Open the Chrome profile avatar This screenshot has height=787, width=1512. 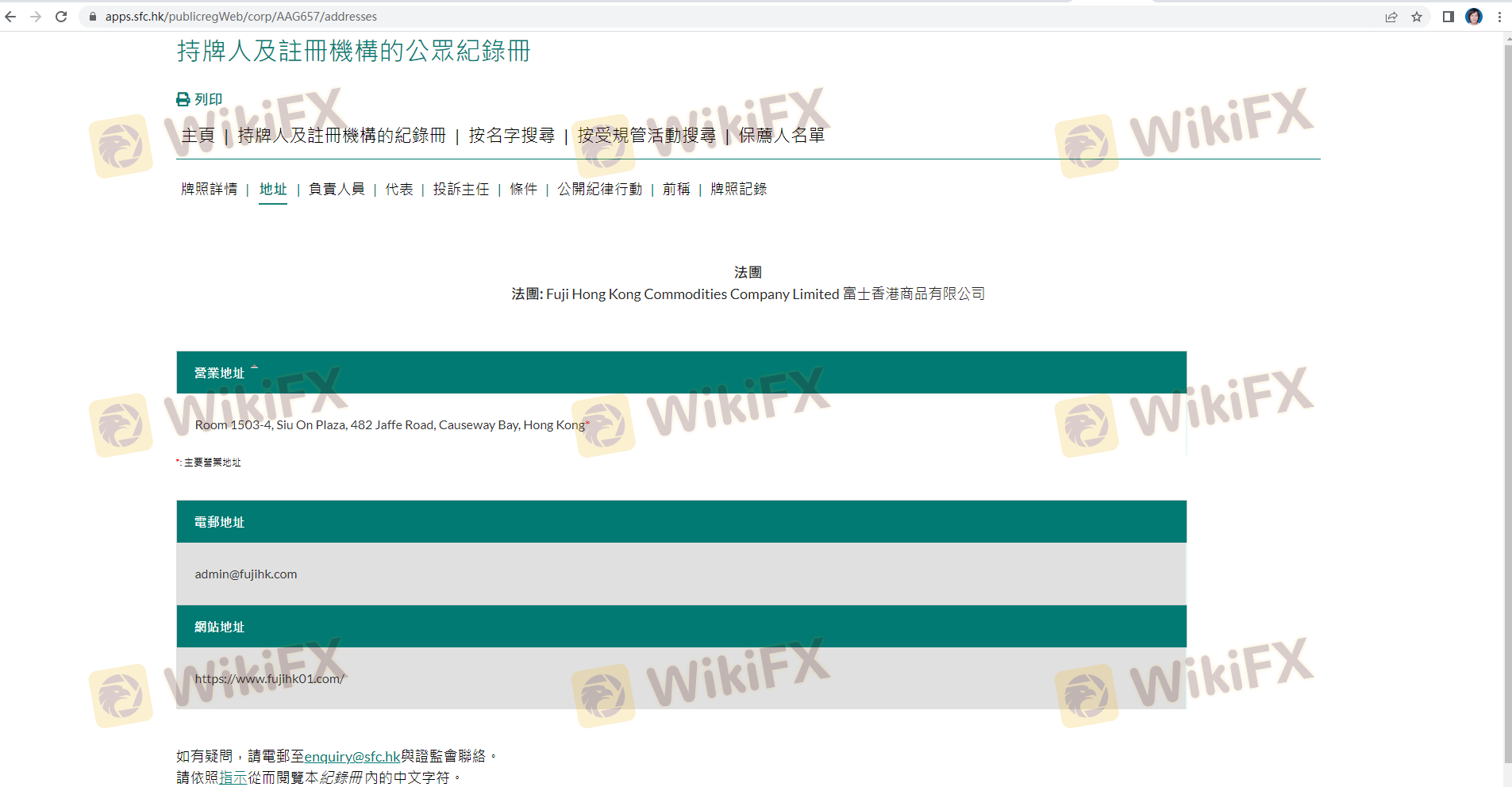click(x=1474, y=17)
